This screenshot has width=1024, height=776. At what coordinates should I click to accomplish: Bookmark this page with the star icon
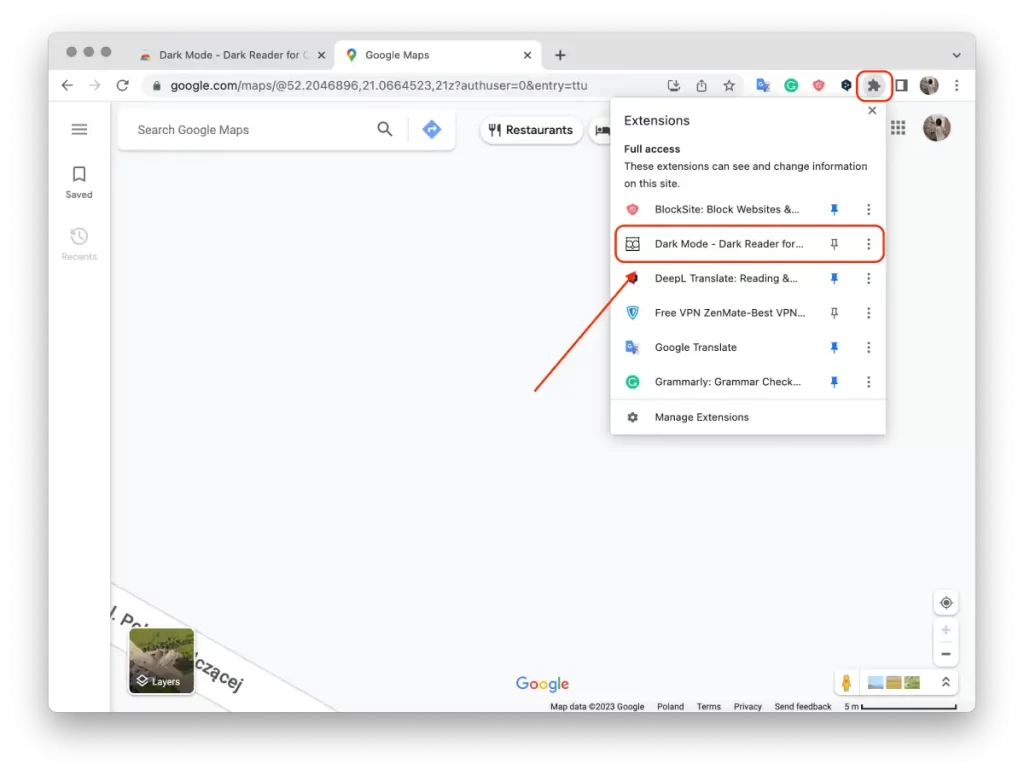pyautogui.click(x=729, y=86)
